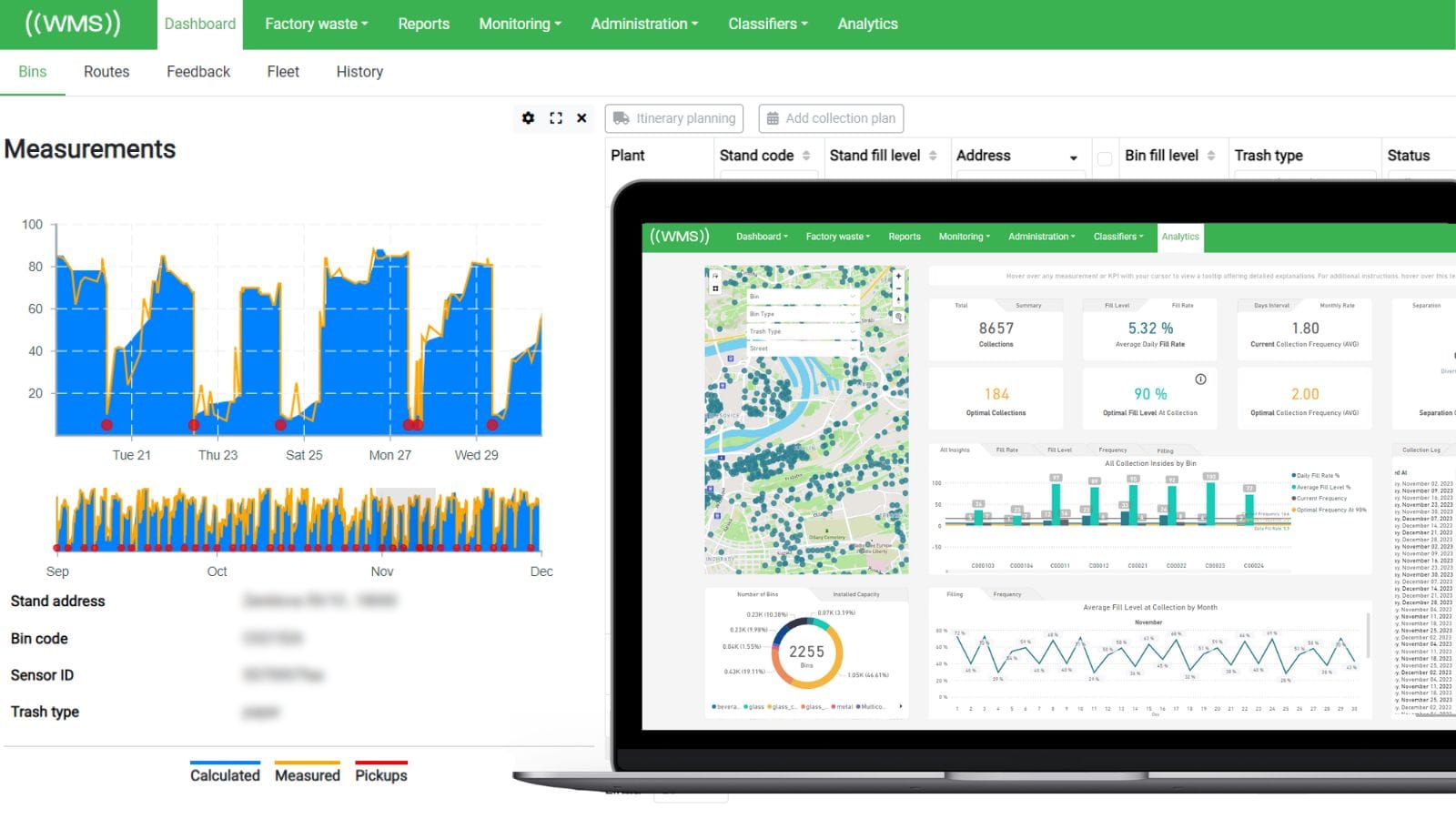The image size is (1456, 819).
Task: Close the Measurements panel
Action: click(x=581, y=118)
